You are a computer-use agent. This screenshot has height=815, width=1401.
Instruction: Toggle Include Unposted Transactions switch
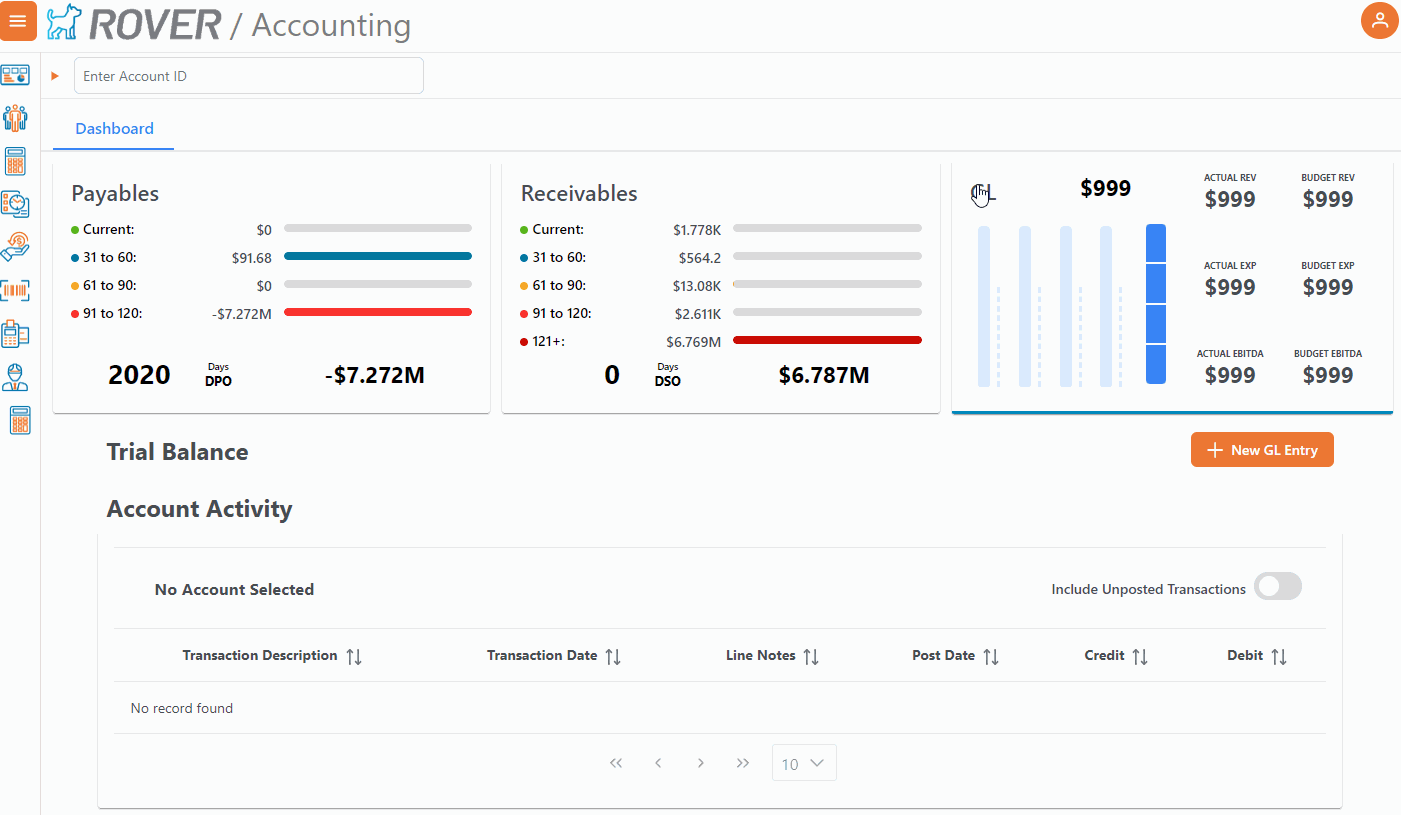tap(1277, 587)
